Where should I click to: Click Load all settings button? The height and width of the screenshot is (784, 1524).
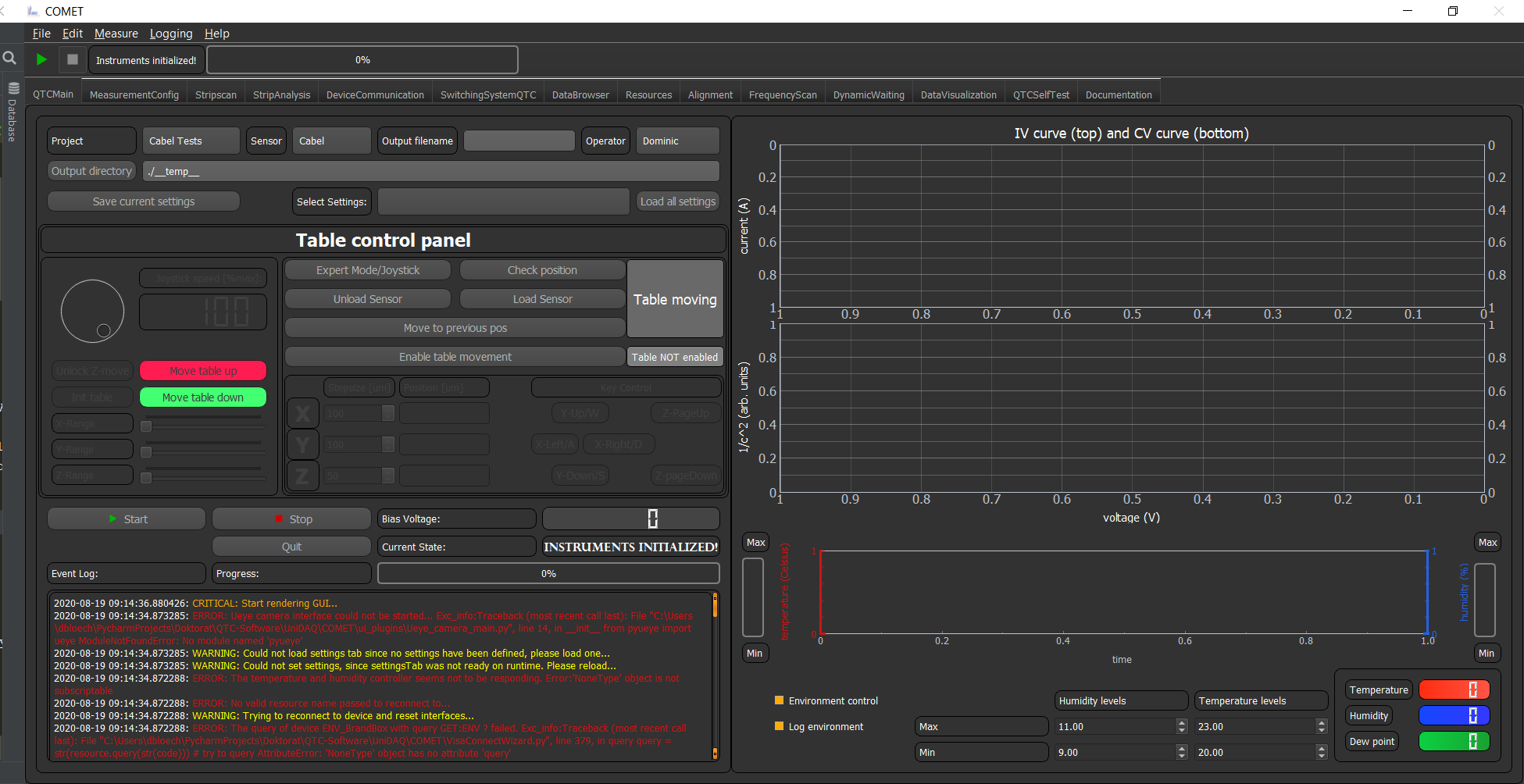(x=678, y=201)
